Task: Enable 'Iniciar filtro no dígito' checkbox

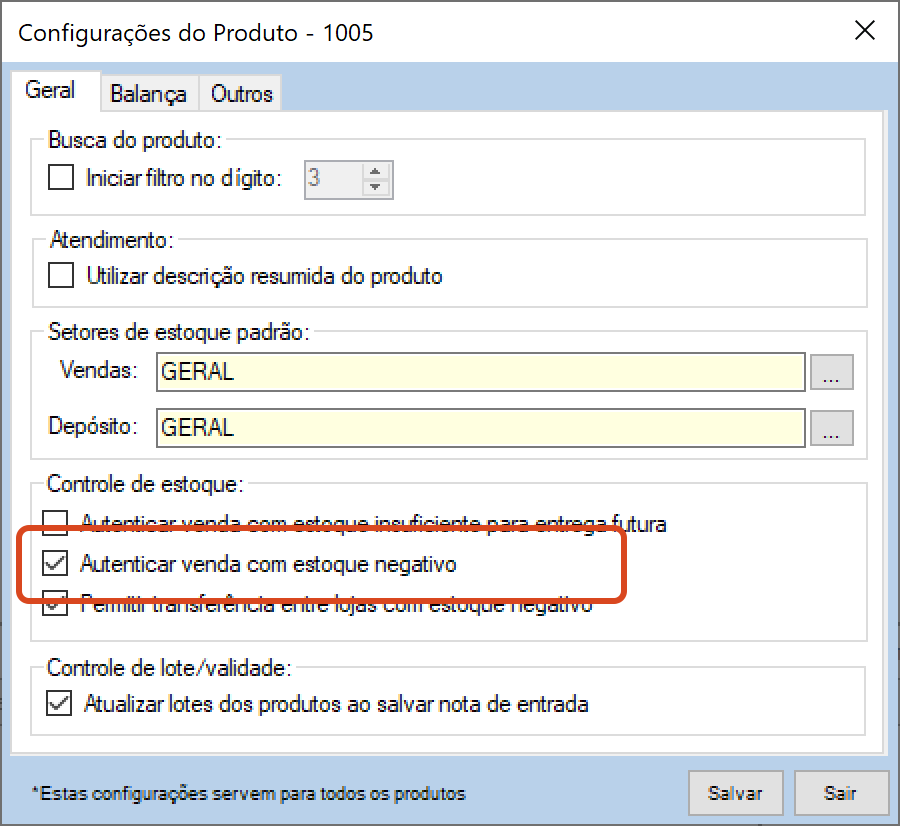Action: (62, 179)
